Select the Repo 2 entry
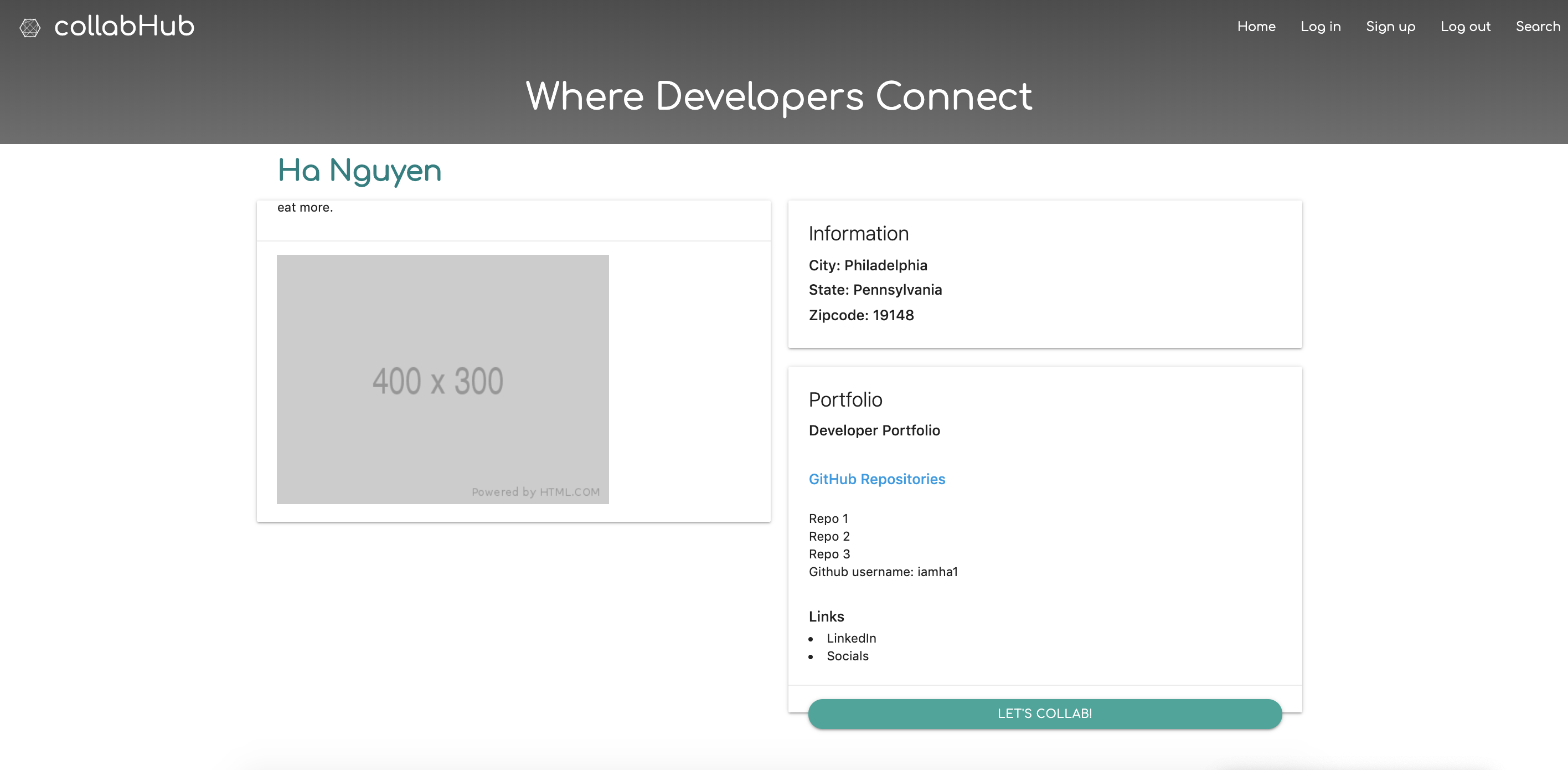The width and height of the screenshot is (1568, 770). 828,536
